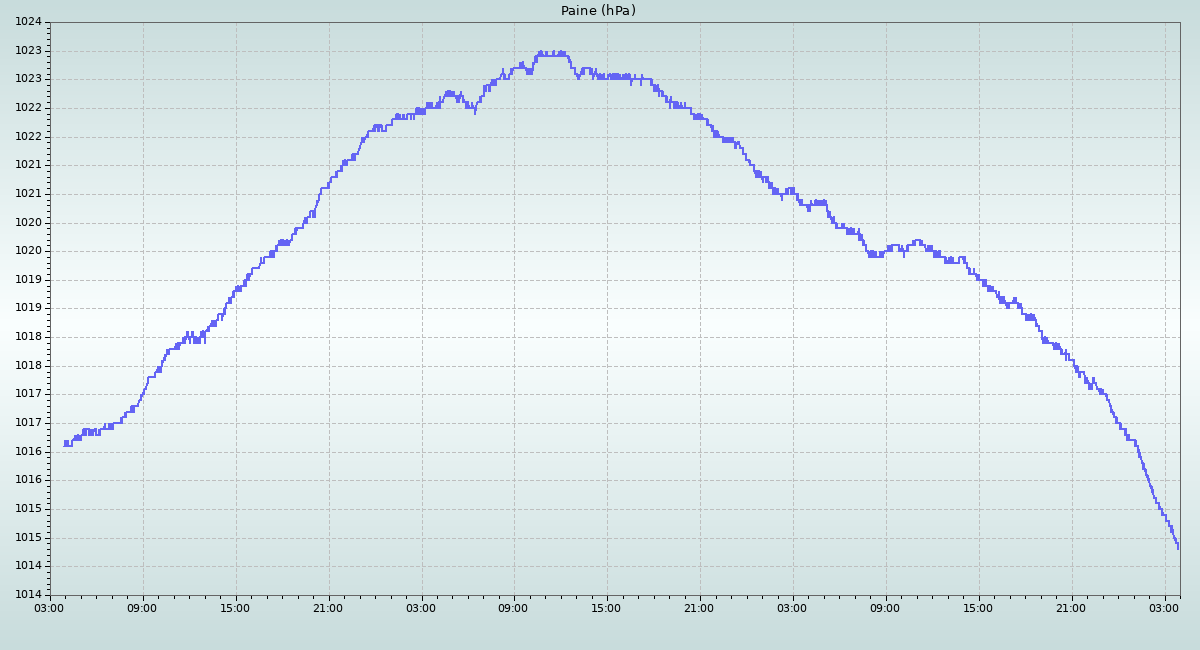Select the 1024 label on the pressure axis

(28, 22)
